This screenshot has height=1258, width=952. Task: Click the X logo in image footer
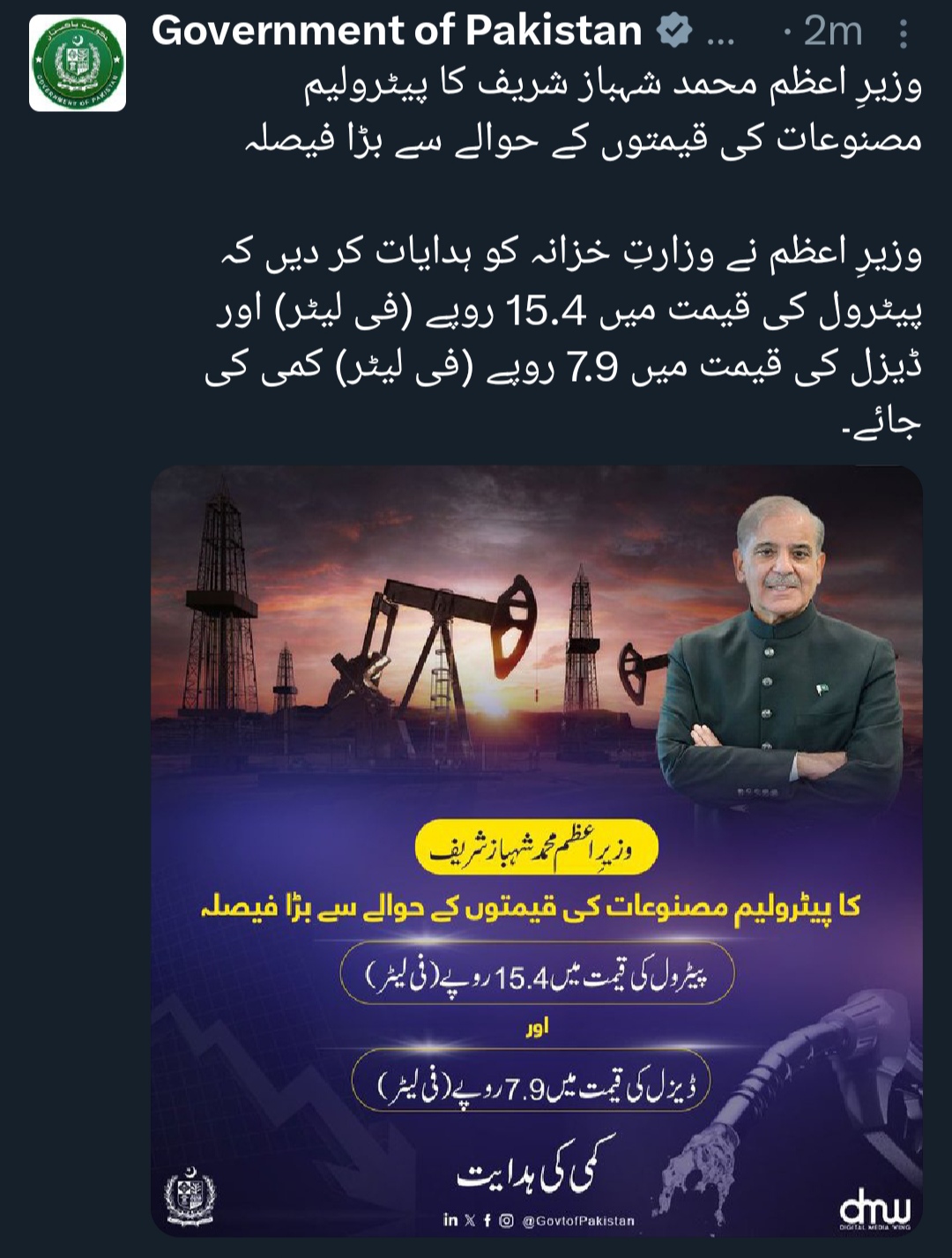coord(470,1220)
